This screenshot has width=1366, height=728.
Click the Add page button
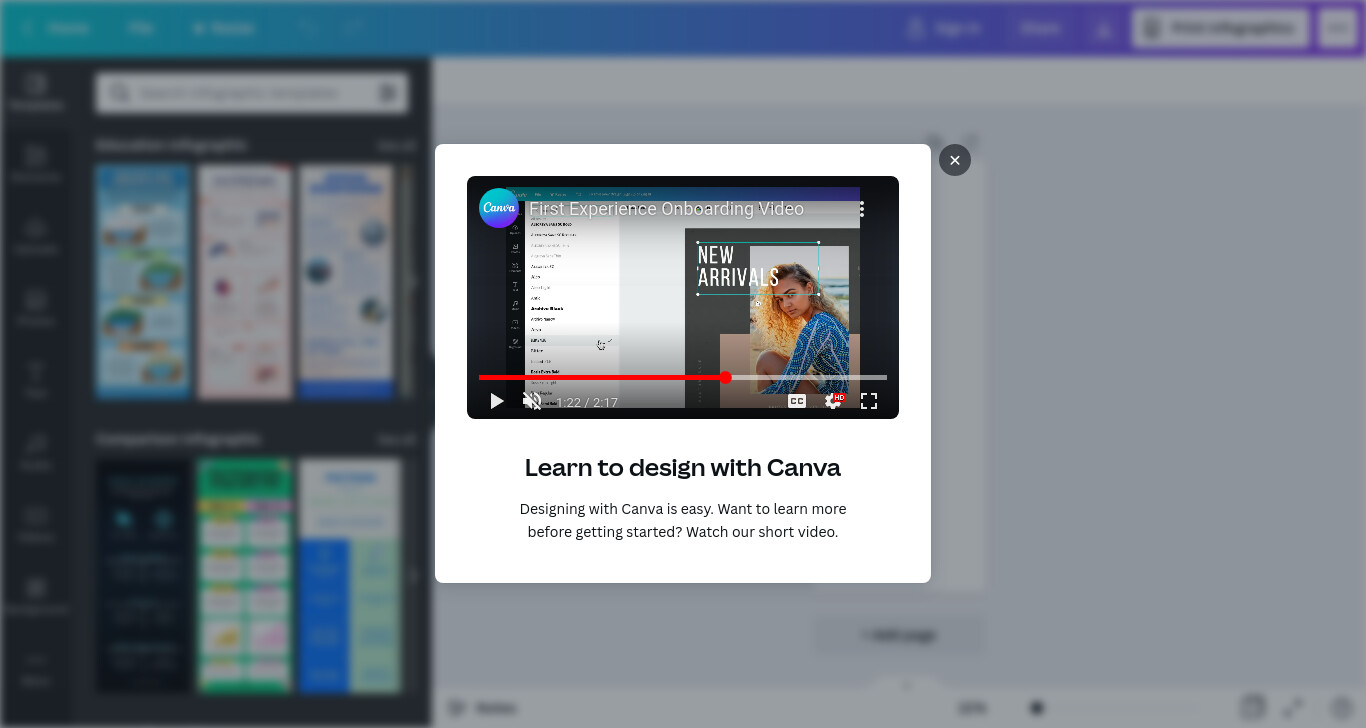(899, 635)
